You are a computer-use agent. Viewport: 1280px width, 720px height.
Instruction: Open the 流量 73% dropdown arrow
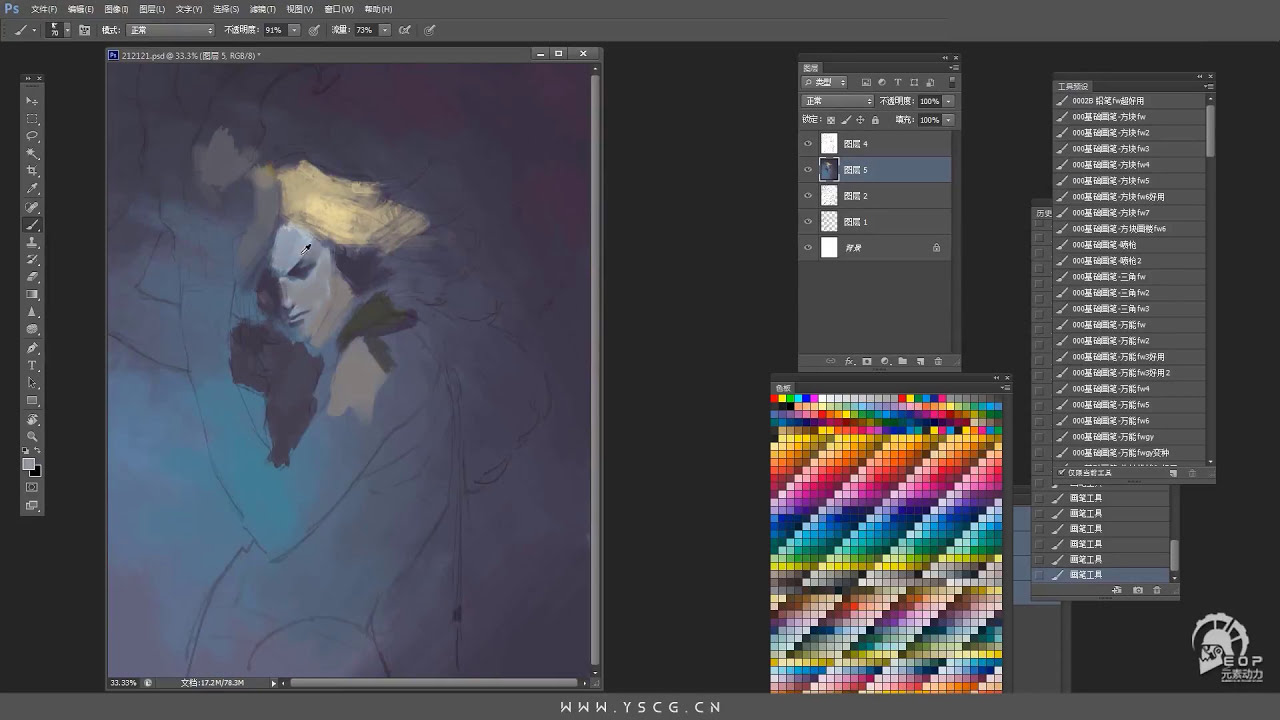click(384, 30)
